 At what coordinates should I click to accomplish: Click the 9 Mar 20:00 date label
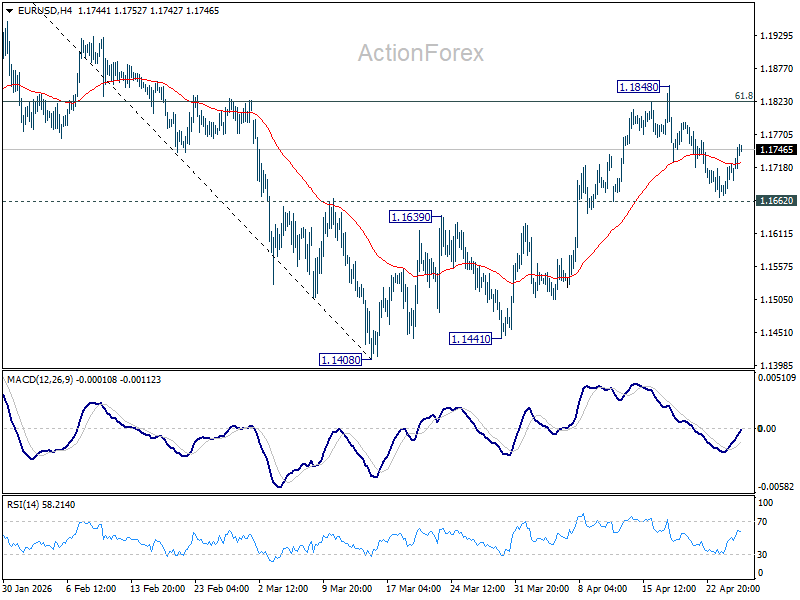[345, 589]
